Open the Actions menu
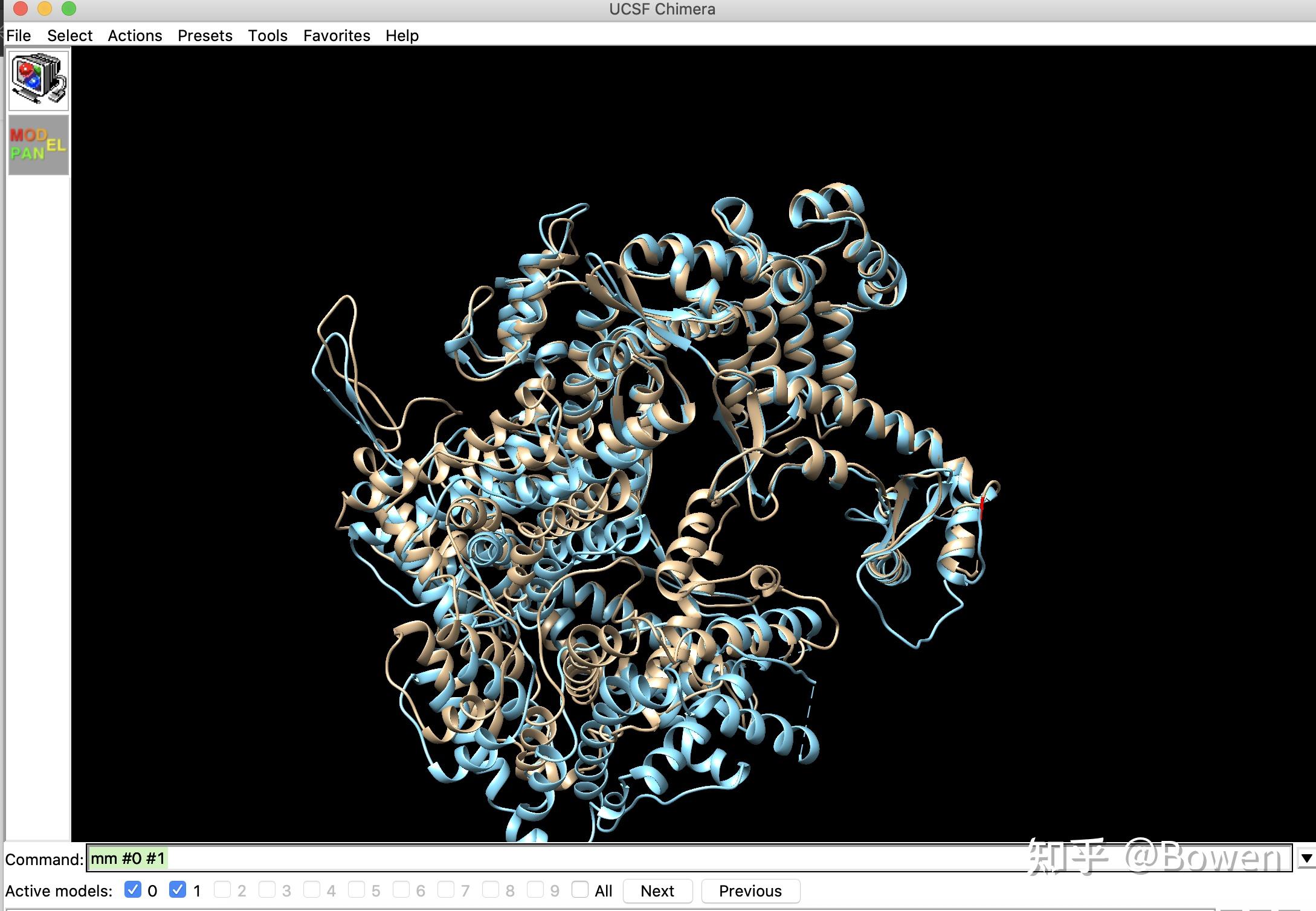 click(135, 36)
